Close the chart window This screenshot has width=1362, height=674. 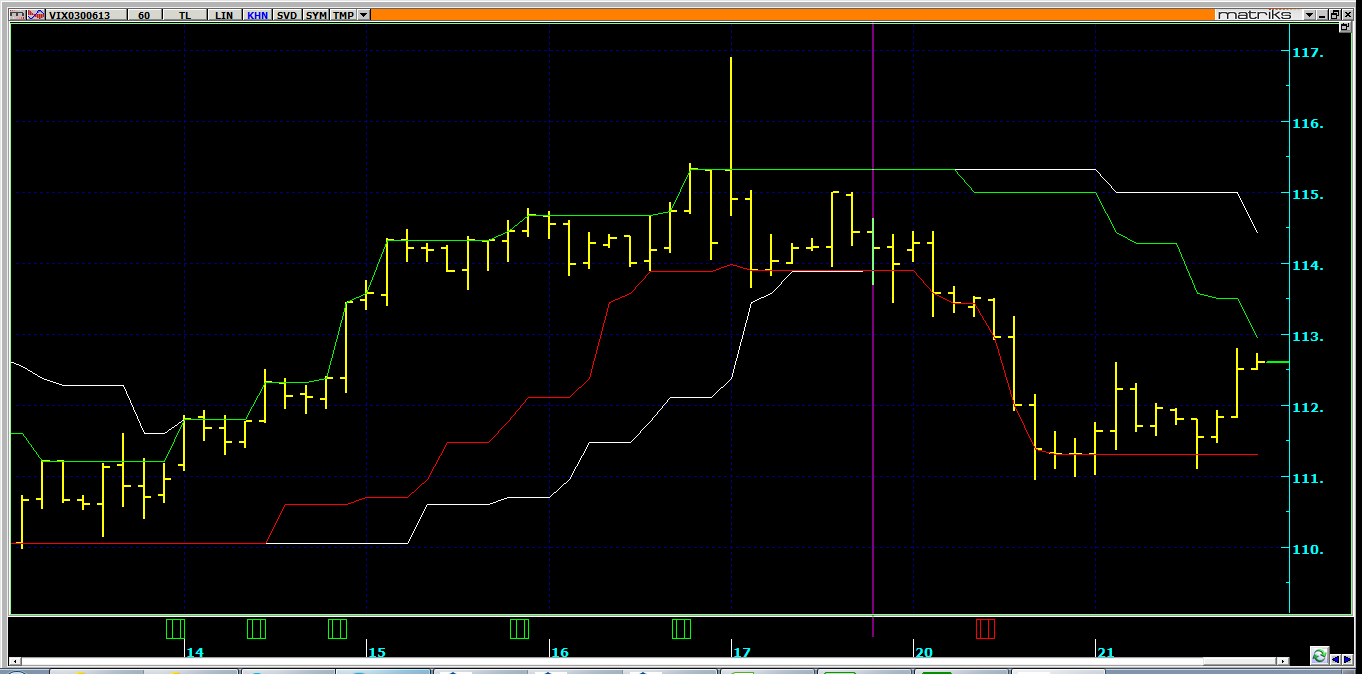[x=1347, y=15]
